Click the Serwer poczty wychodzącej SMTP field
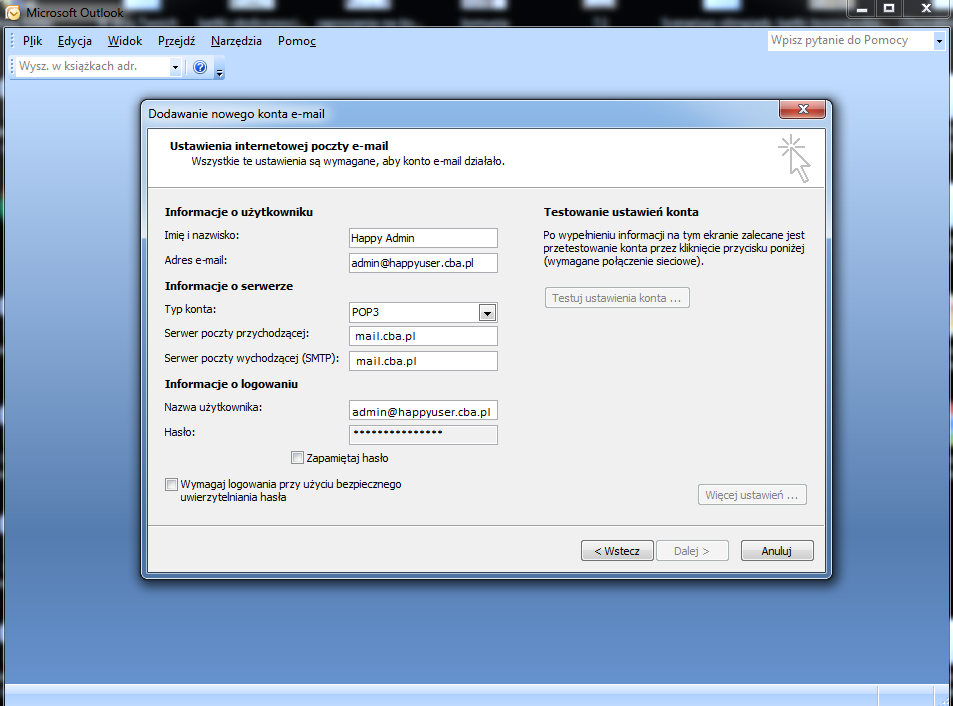 [423, 361]
